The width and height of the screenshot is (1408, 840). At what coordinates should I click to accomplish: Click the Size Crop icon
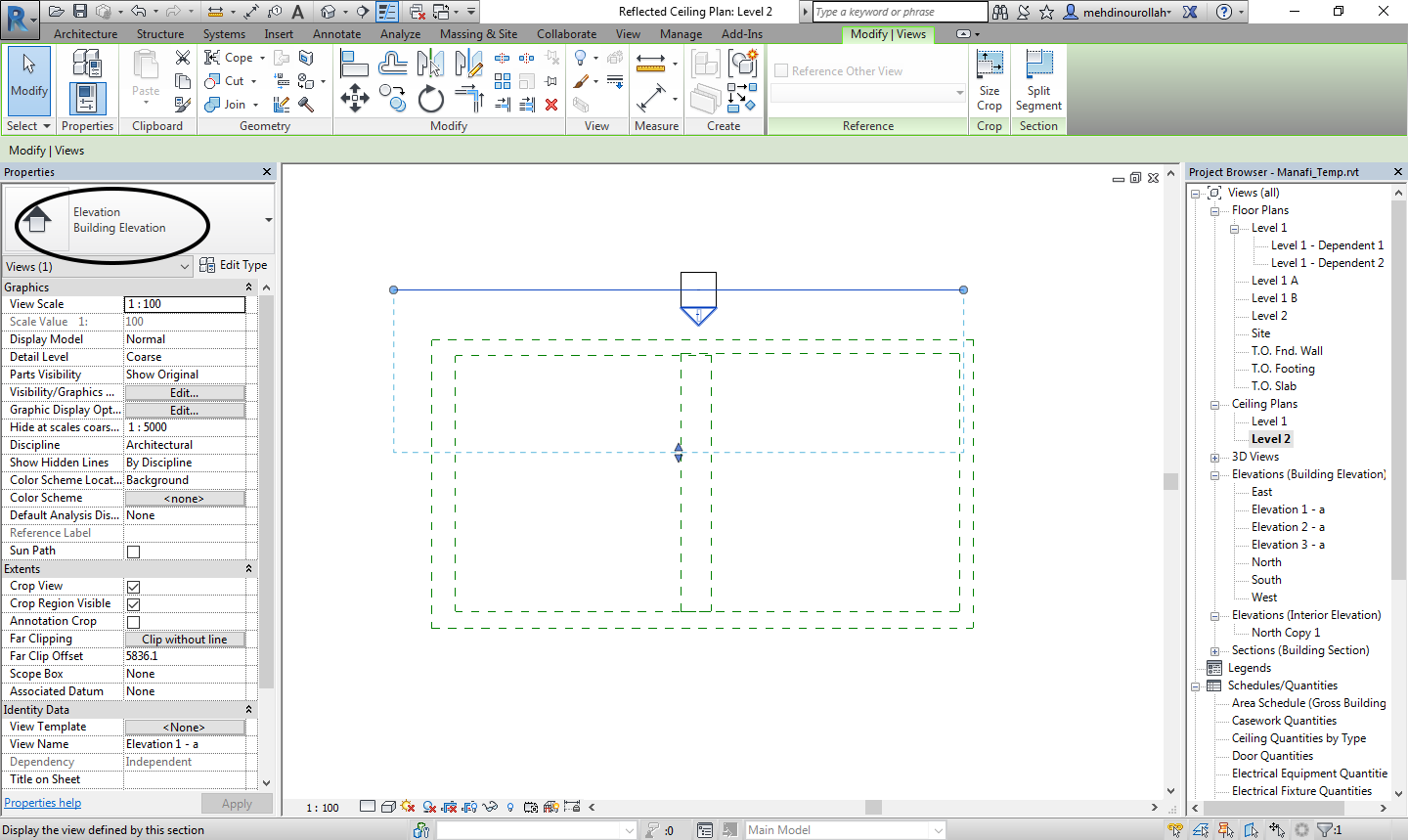pyautogui.click(x=990, y=80)
